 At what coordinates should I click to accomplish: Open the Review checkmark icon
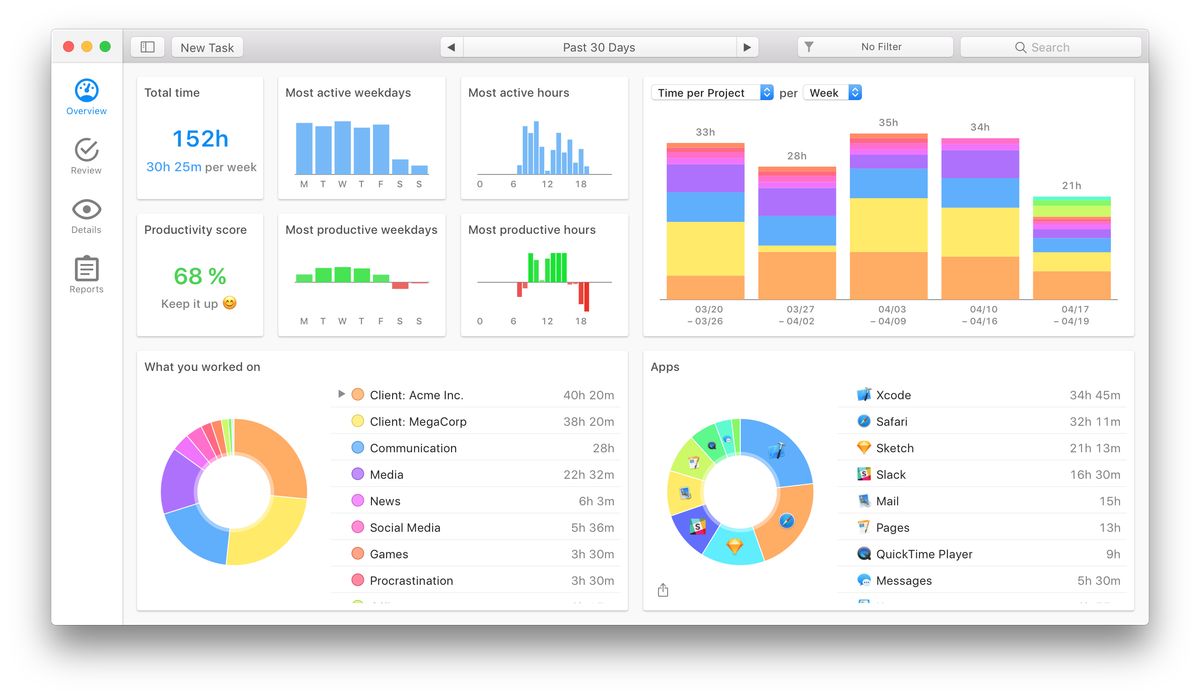click(86, 150)
